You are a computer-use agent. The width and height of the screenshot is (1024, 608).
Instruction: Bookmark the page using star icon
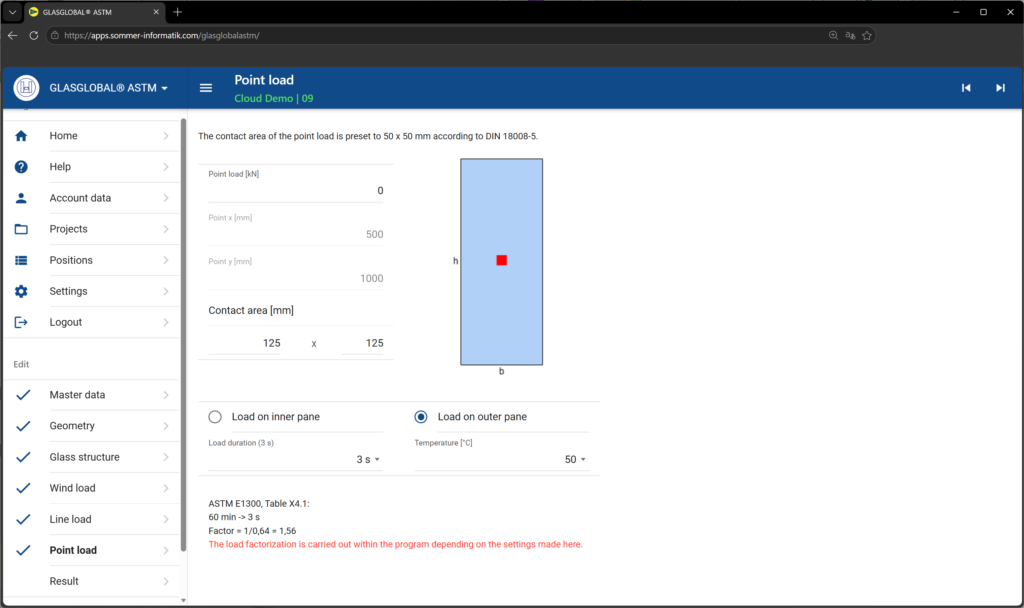point(867,35)
